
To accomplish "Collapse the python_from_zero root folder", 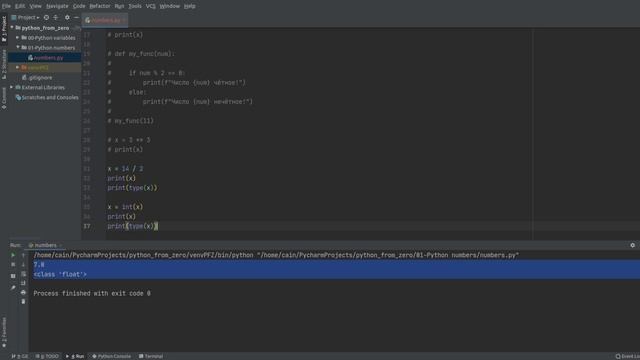I will click(12, 28).
